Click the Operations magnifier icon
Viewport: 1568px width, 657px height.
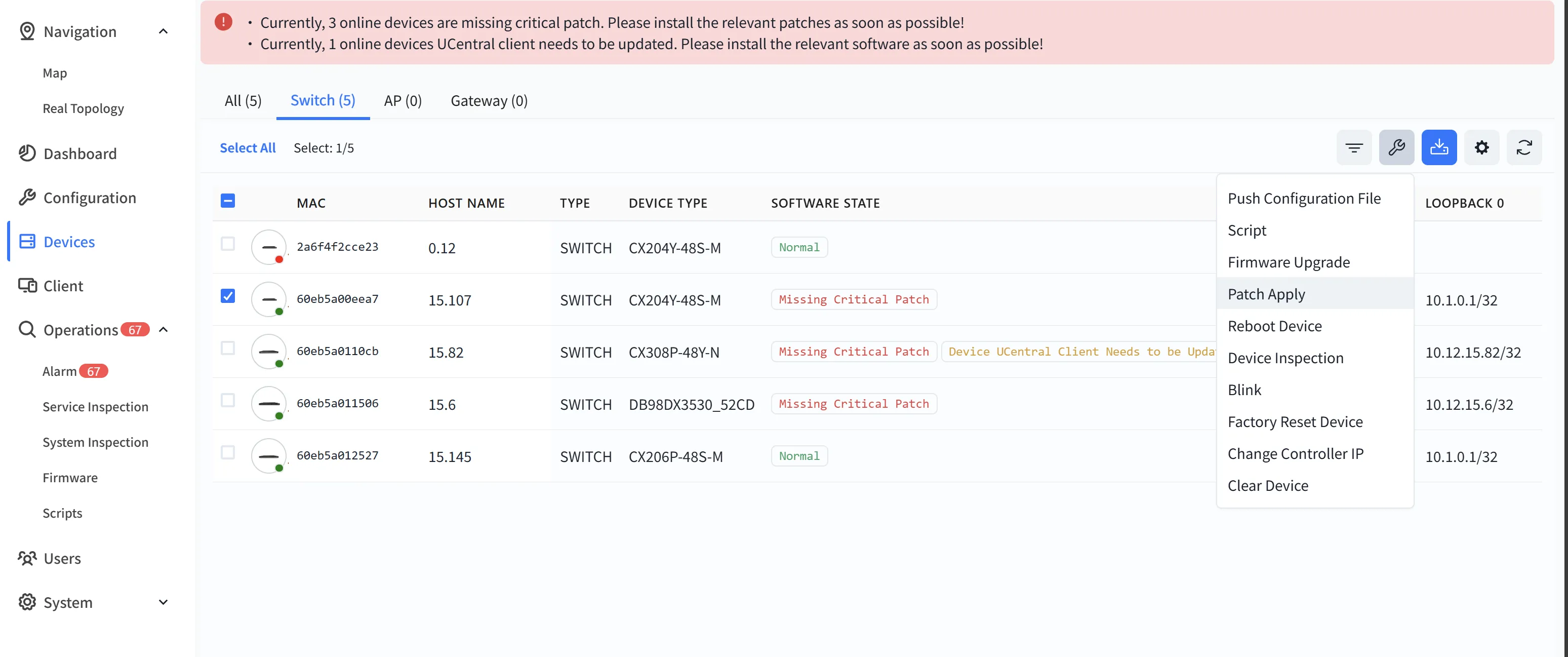coord(27,329)
